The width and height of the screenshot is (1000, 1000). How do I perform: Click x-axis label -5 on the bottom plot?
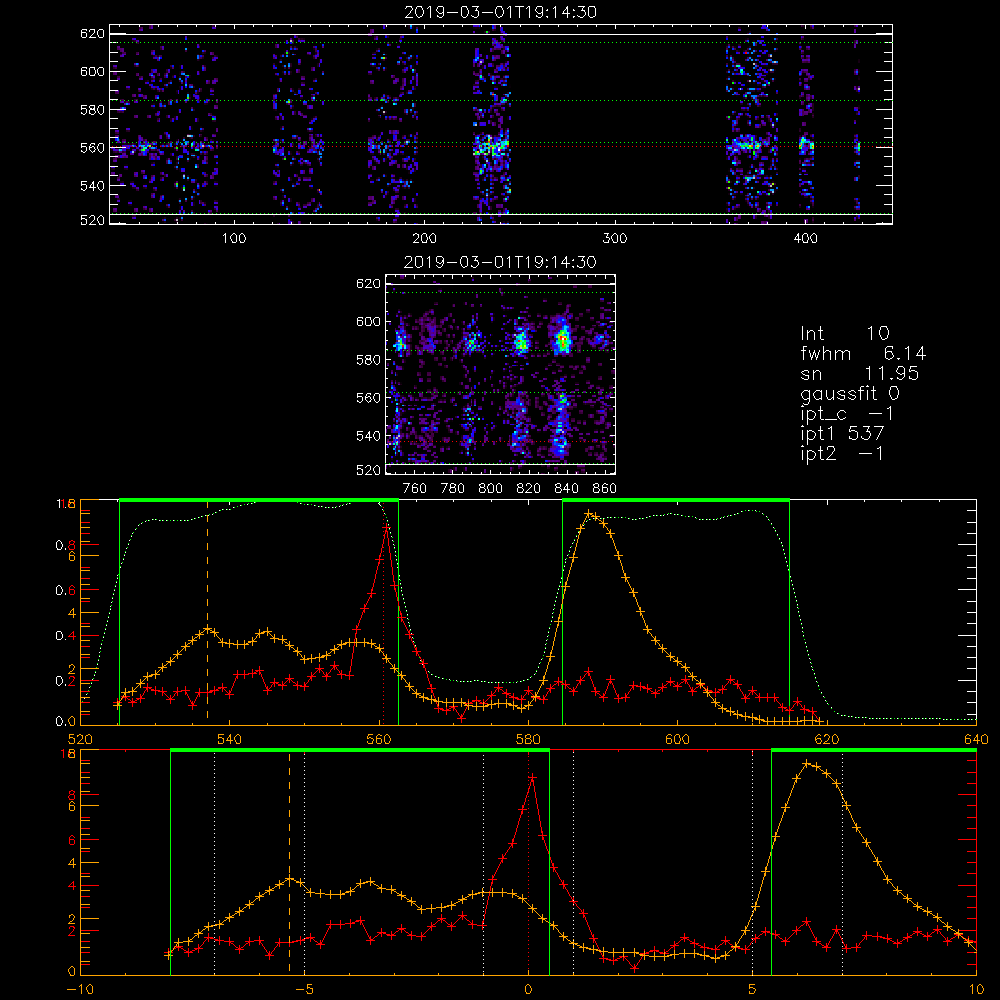tap(304, 990)
